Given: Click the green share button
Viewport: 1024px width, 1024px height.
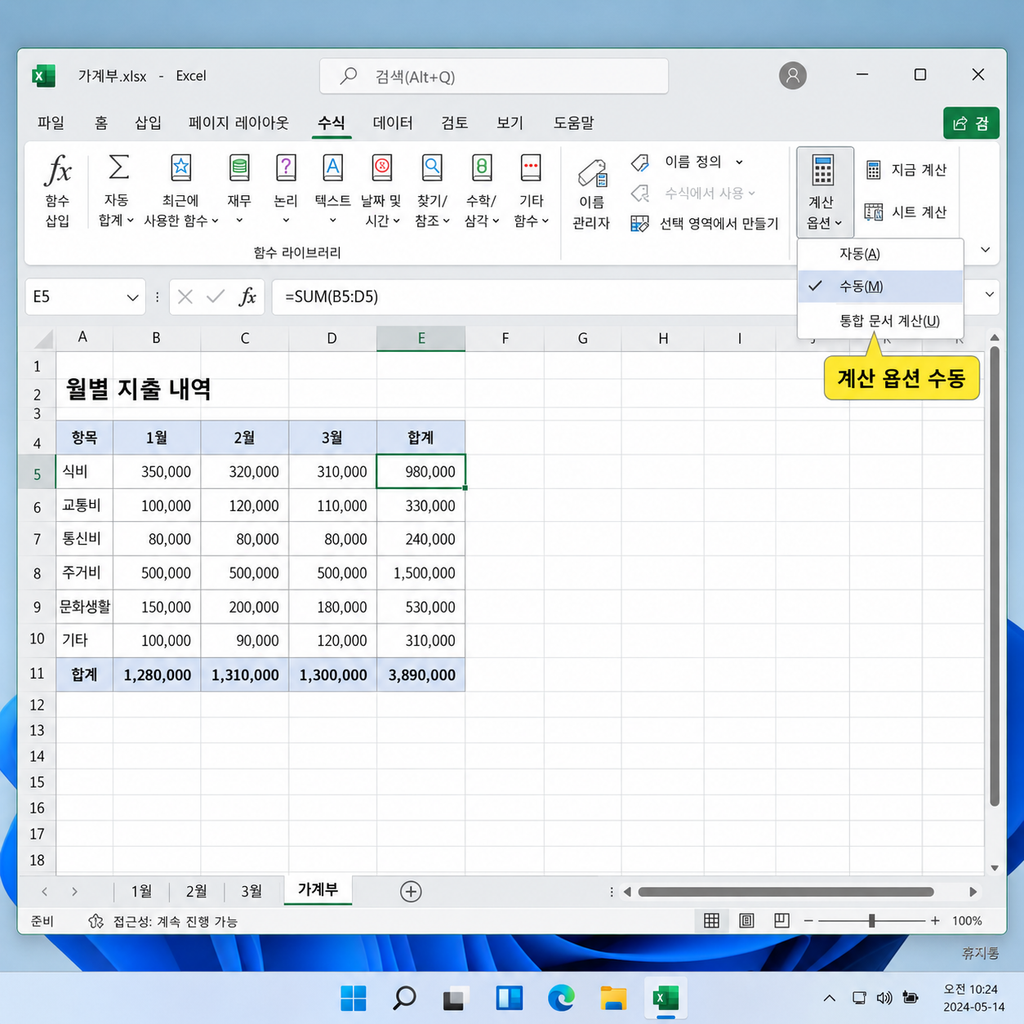Looking at the screenshot, I should pos(971,123).
